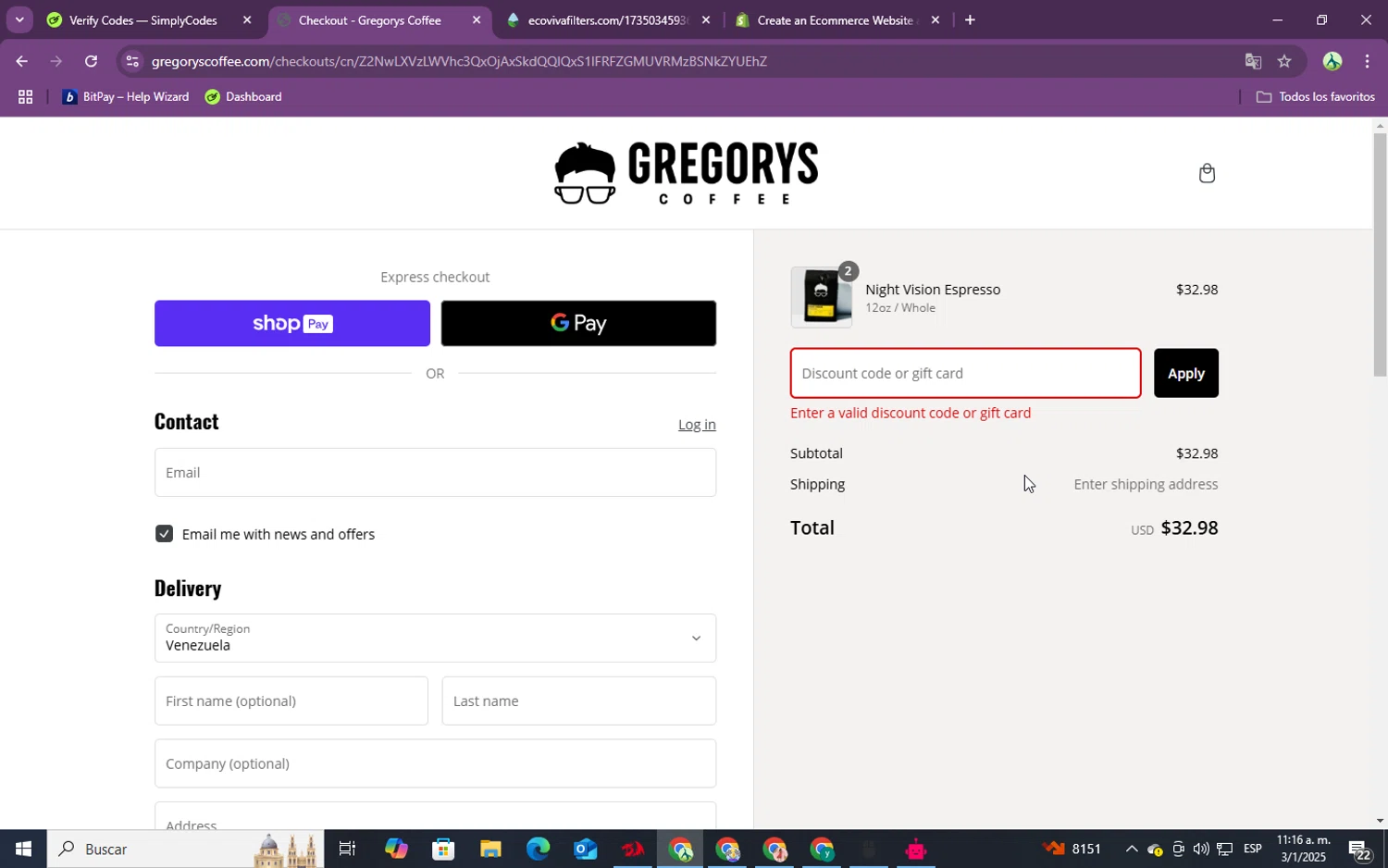The width and height of the screenshot is (1388, 868).
Task: Bookmark this page with the star icon
Action: (1284, 61)
